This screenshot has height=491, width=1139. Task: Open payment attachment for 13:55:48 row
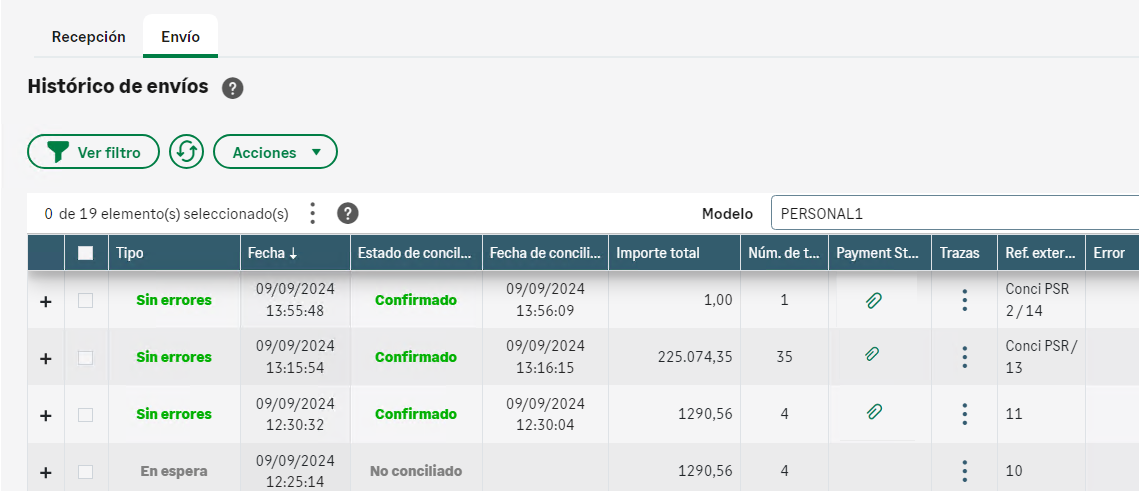873,300
